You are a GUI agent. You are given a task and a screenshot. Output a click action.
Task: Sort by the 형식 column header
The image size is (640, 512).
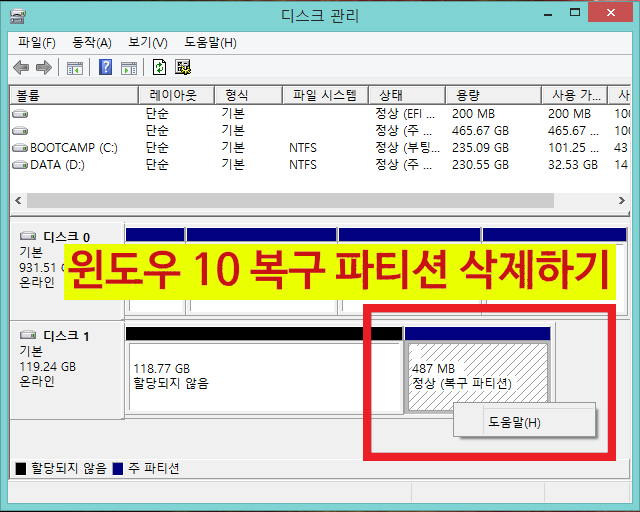click(249, 96)
